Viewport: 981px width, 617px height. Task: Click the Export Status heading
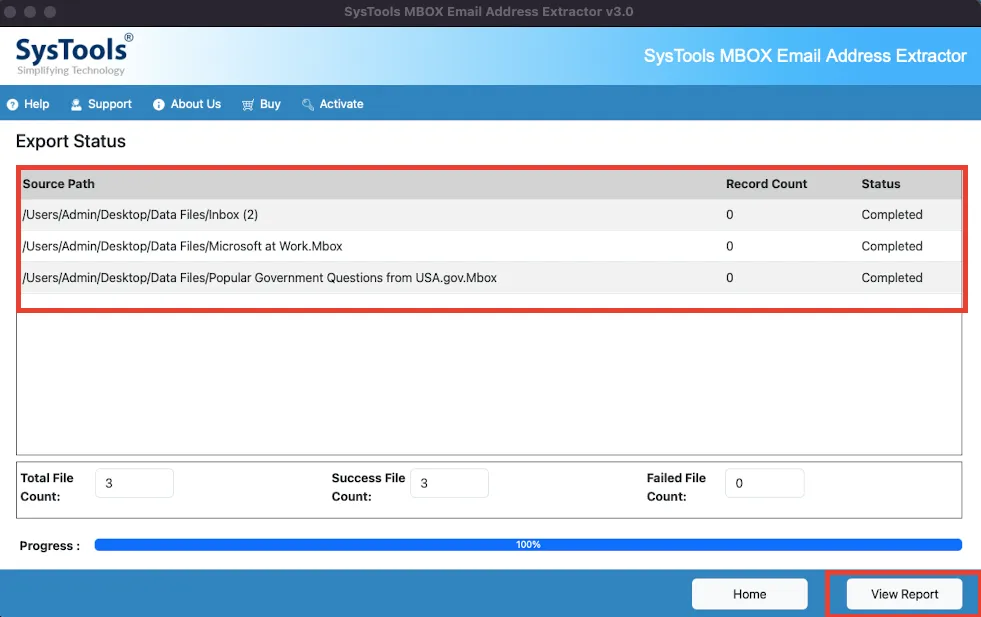(71, 141)
